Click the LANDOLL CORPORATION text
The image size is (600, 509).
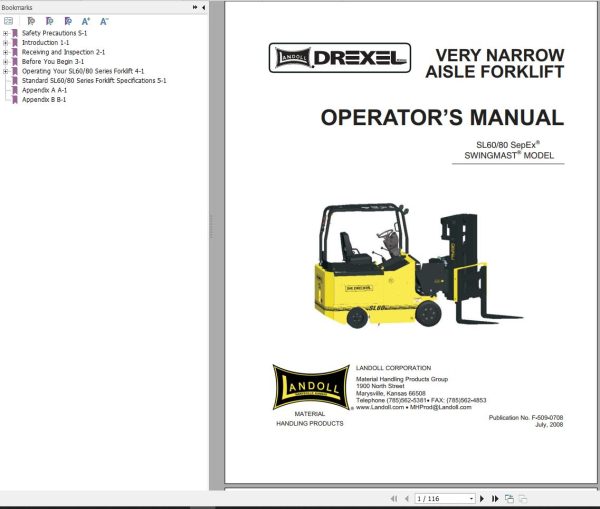pyautogui.click(x=393, y=368)
